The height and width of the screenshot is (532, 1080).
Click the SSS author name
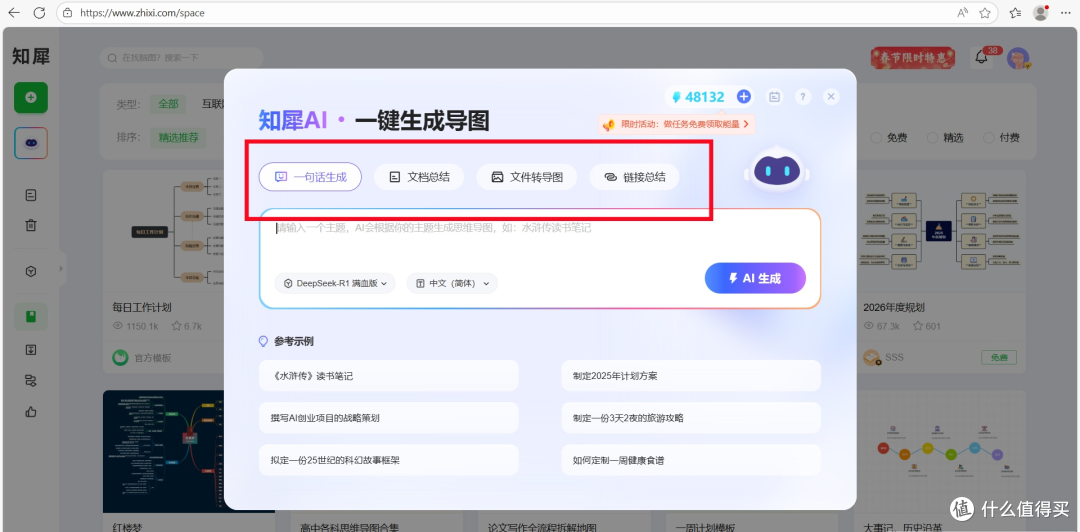pyautogui.click(x=894, y=357)
